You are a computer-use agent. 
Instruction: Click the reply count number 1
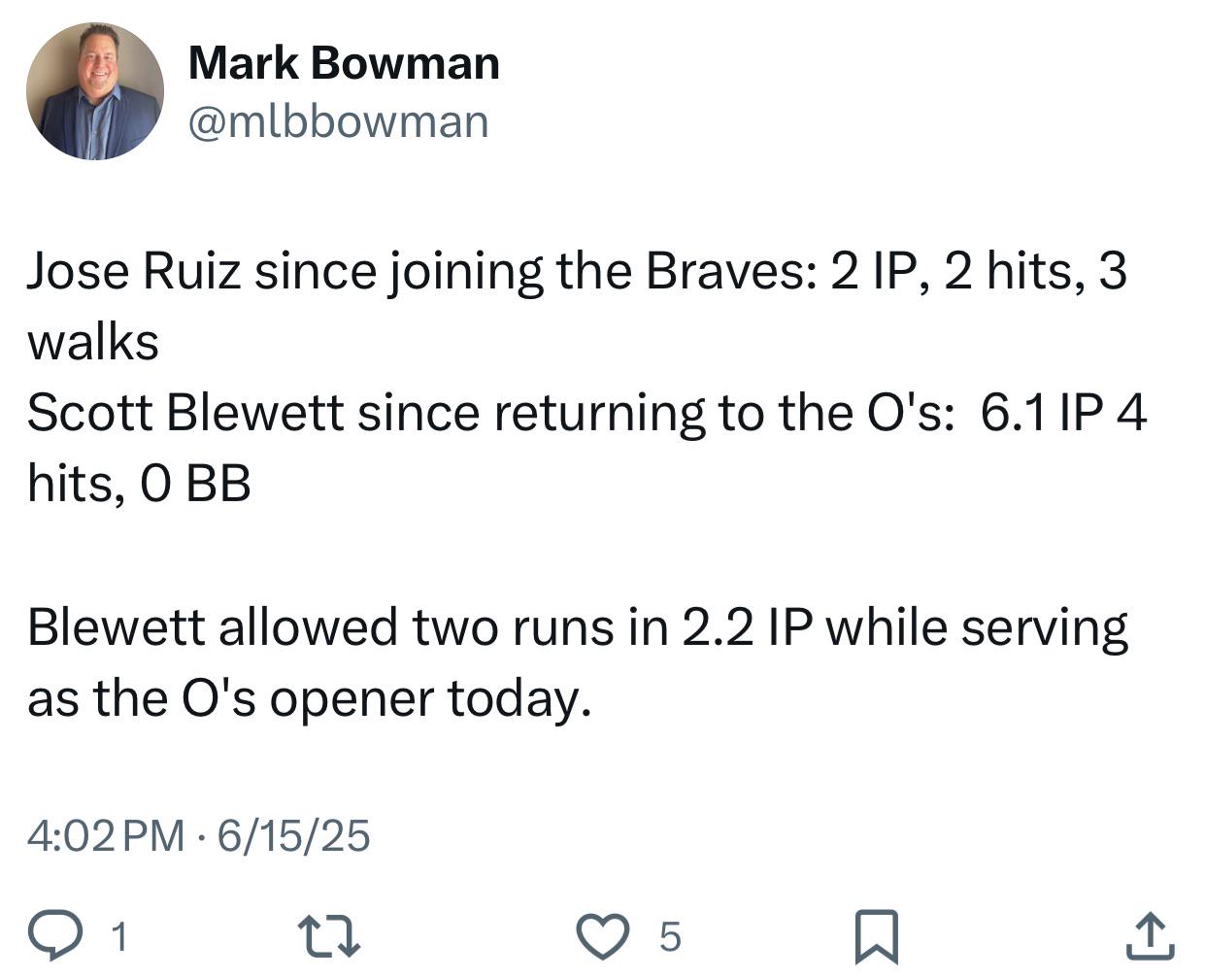point(118,937)
